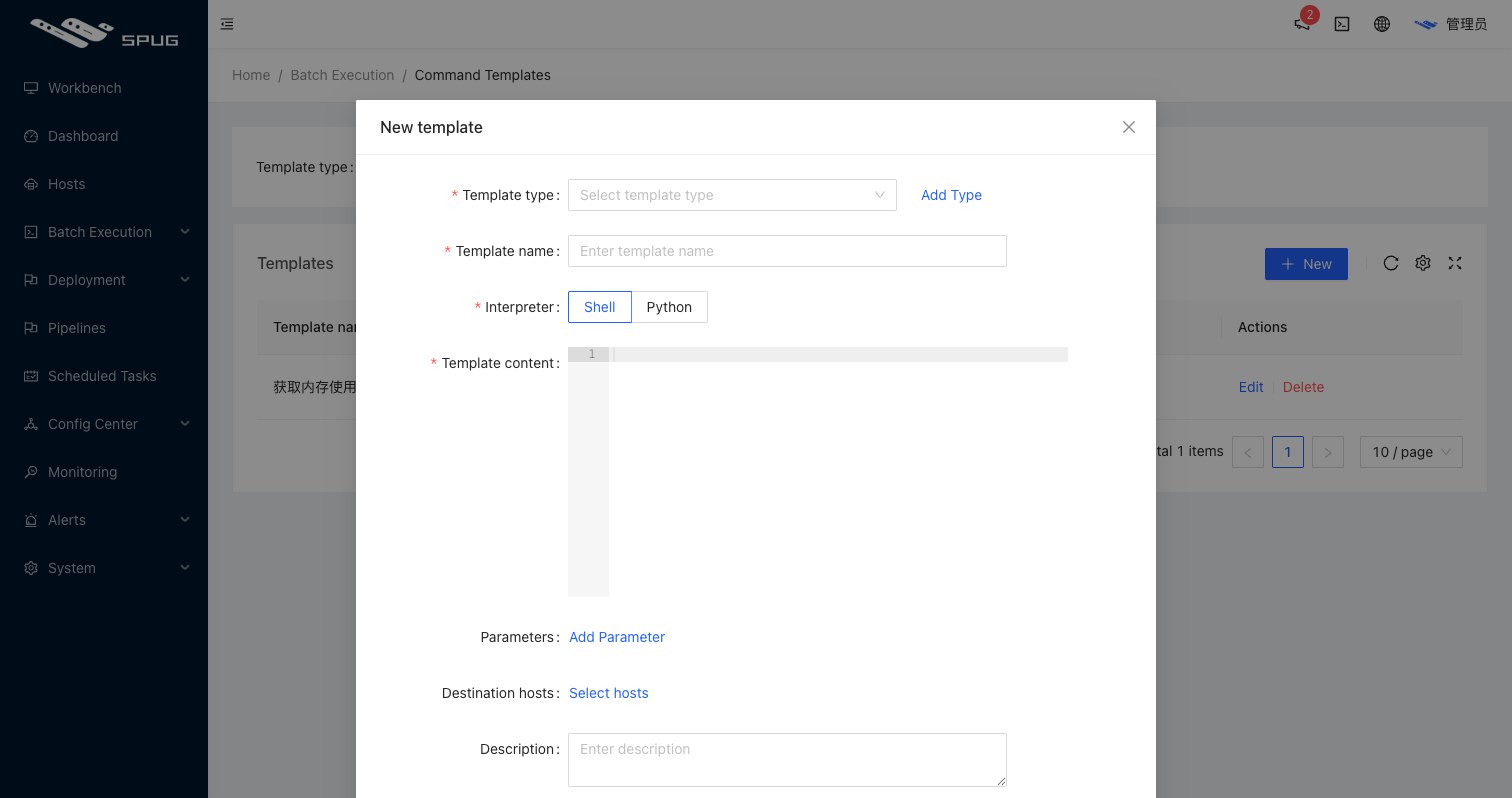Open the notifications bell with badge
Viewport: 1512px width, 798px height.
1303,22
